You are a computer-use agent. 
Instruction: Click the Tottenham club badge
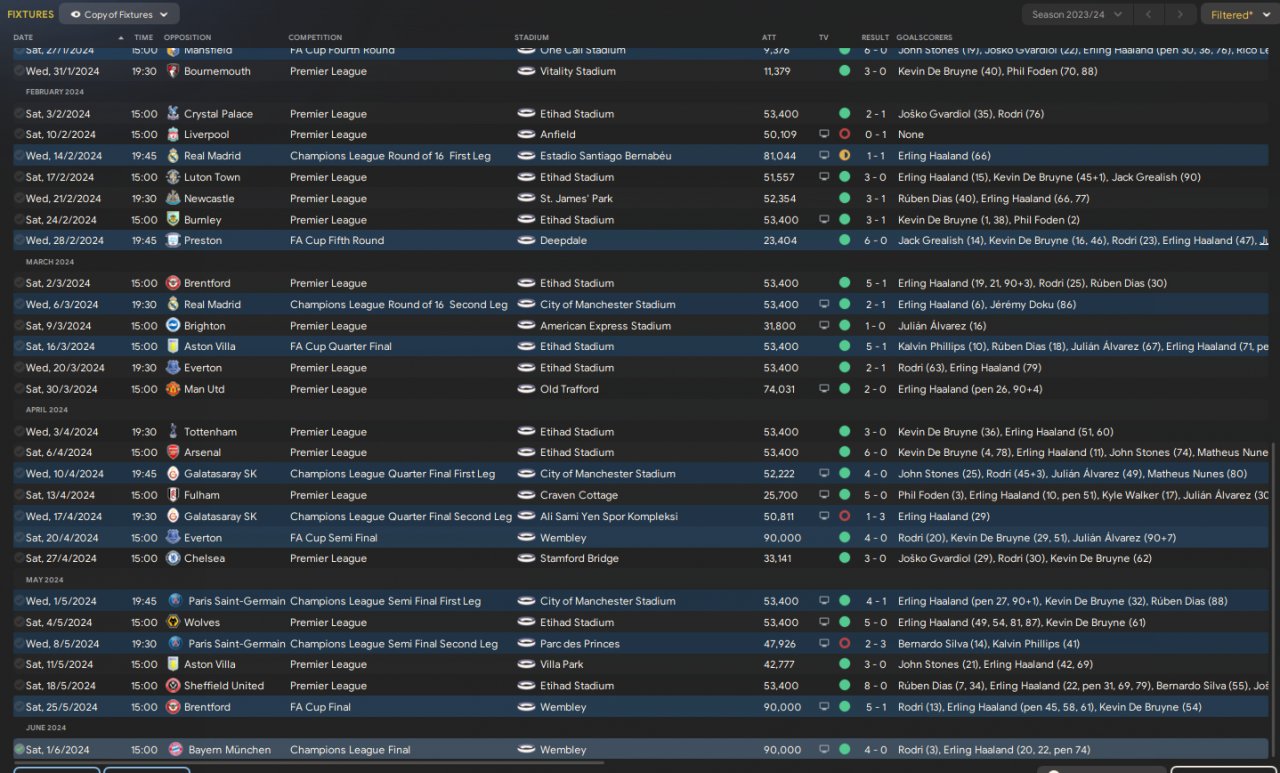tap(173, 432)
